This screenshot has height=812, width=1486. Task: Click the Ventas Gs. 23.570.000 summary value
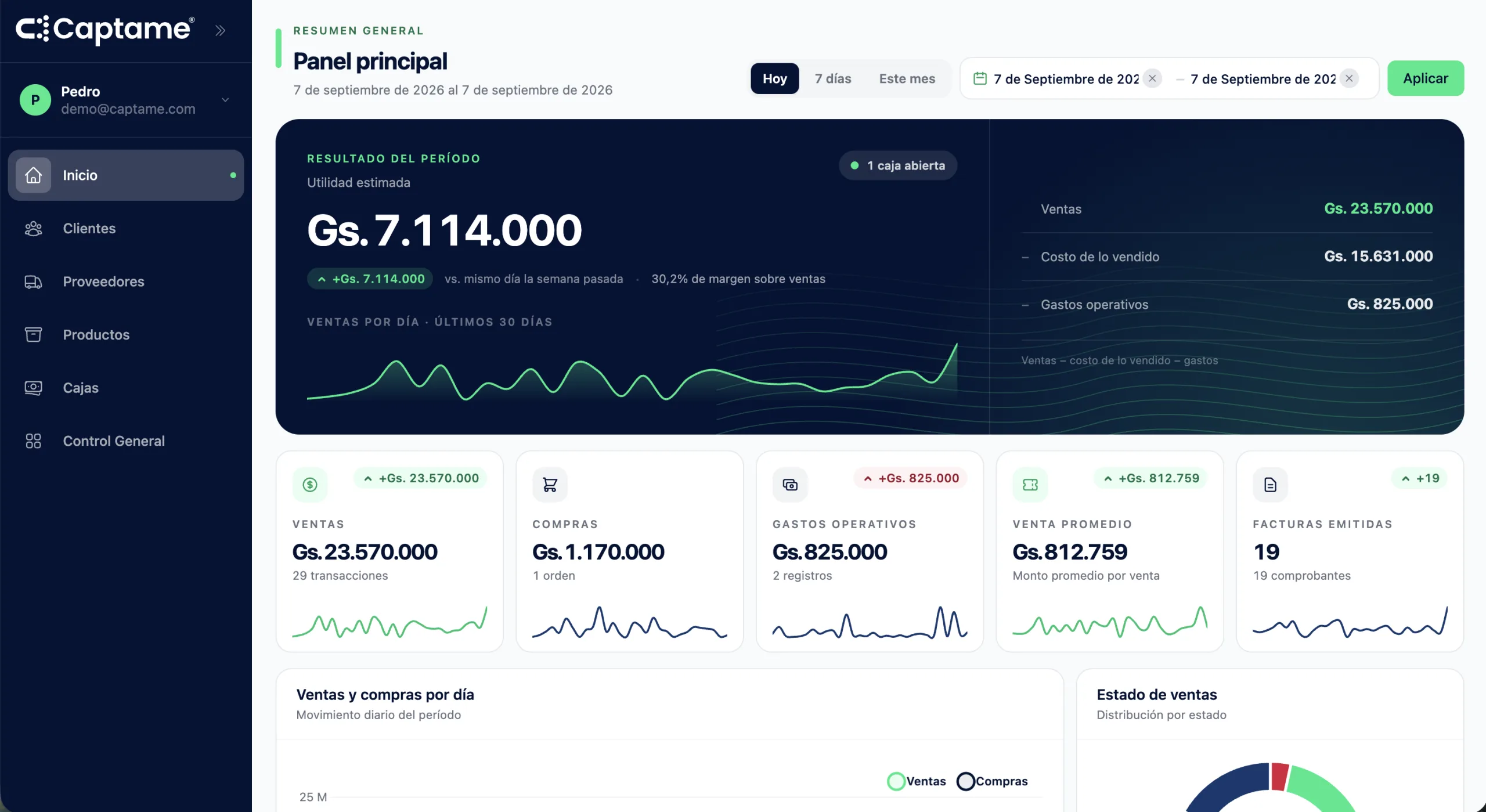tap(1378, 208)
